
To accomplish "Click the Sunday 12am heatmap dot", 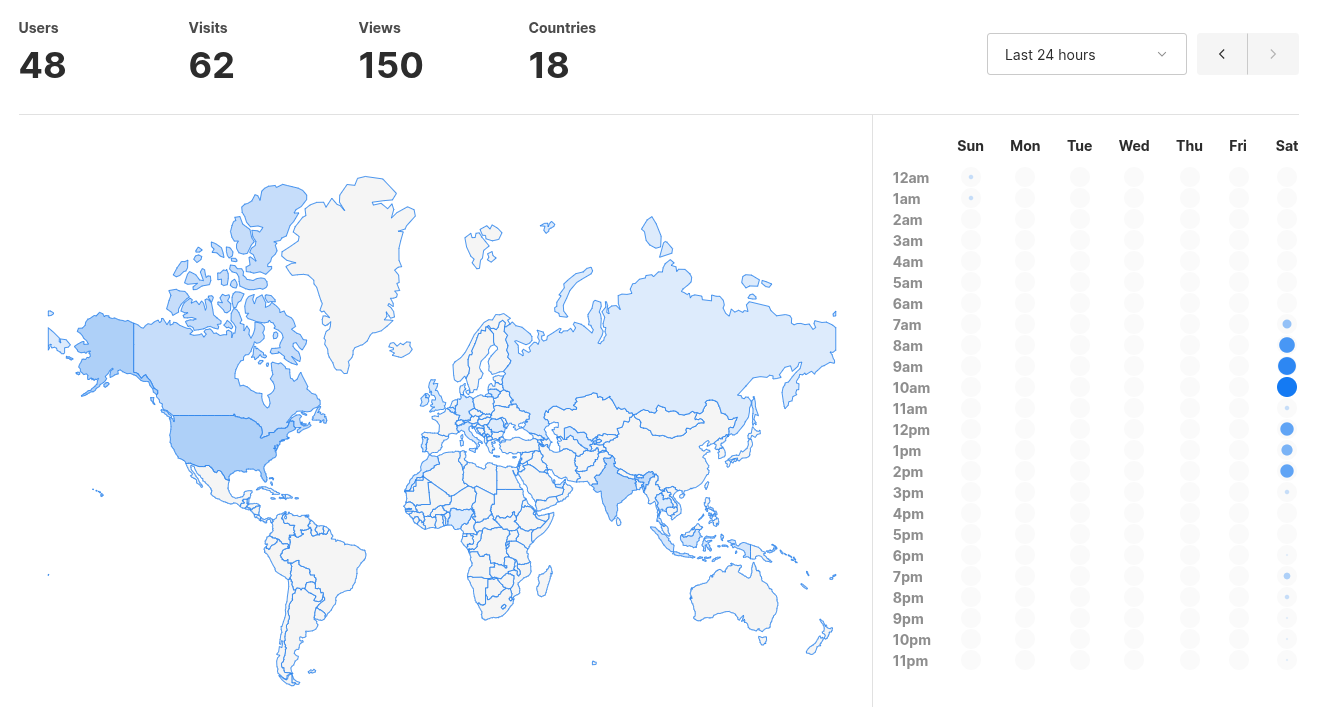I will (971, 177).
